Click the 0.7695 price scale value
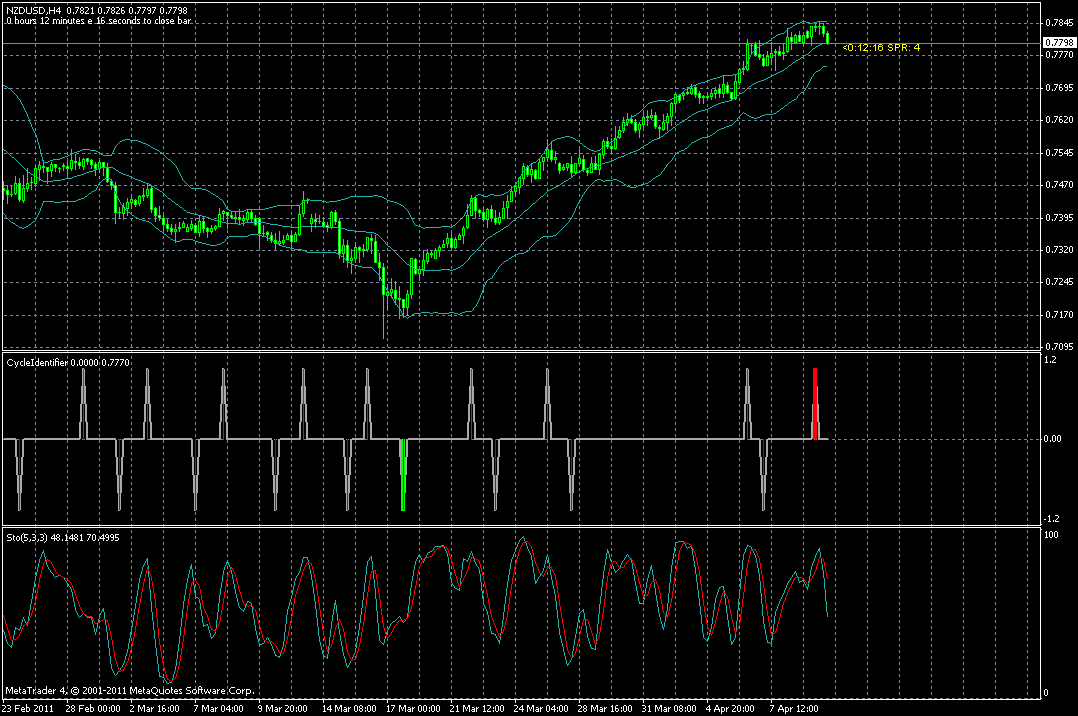Viewport: 1078px width, 716px height. 1059,88
